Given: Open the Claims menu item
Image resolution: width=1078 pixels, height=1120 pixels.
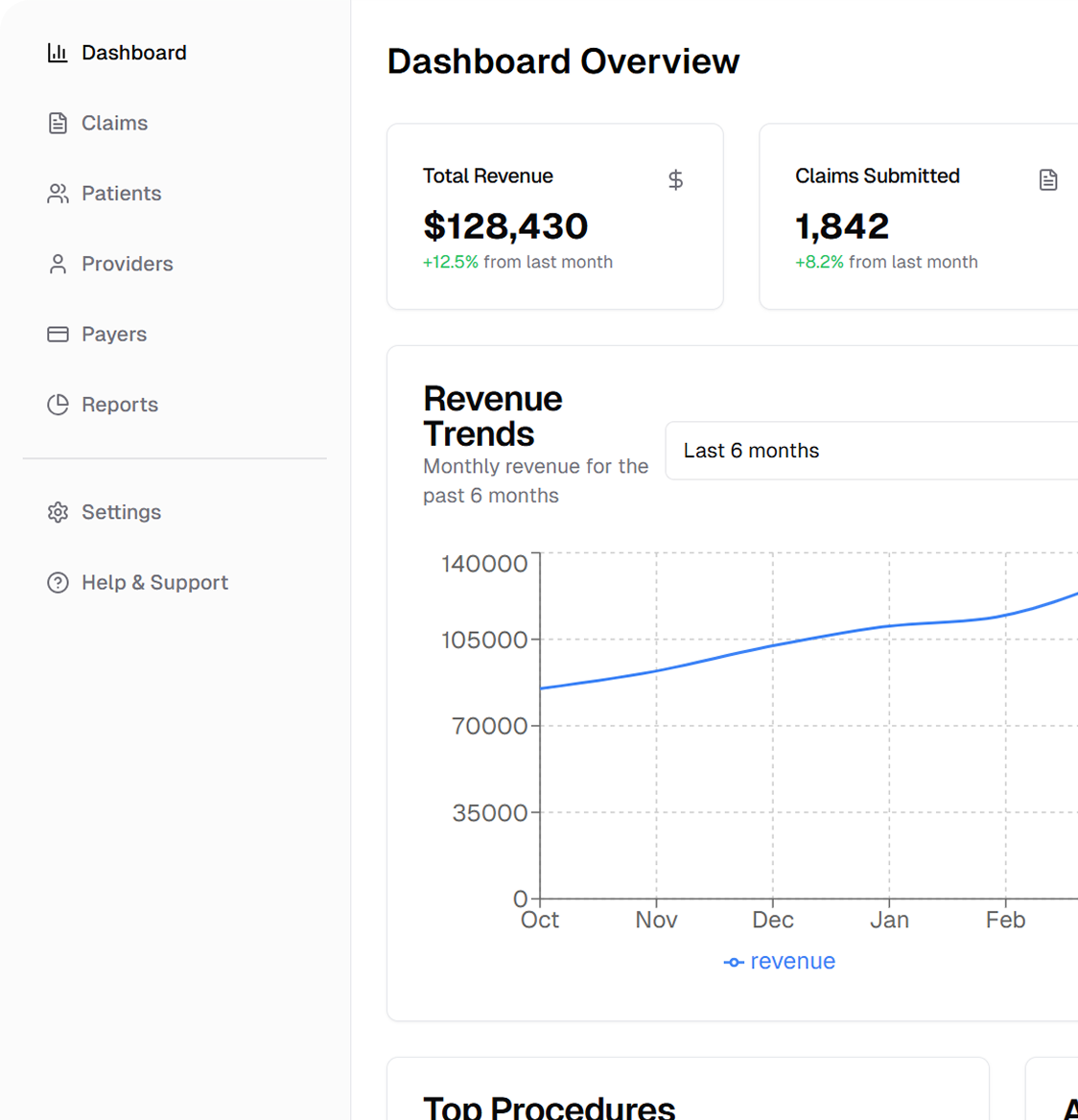Looking at the screenshot, I should coord(114,123).
